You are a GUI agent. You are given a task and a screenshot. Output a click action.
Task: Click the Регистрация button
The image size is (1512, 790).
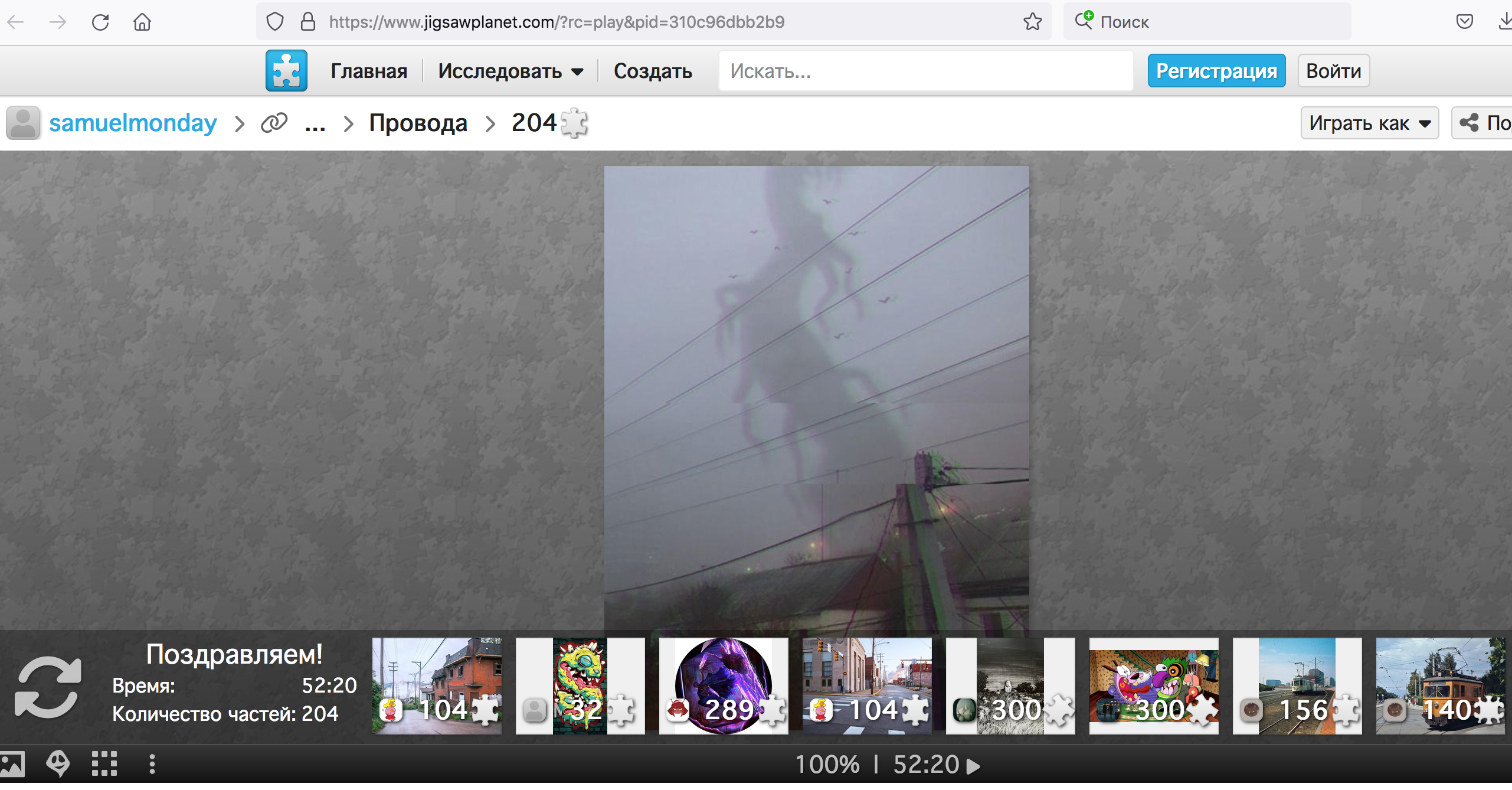coord(1216,71)
